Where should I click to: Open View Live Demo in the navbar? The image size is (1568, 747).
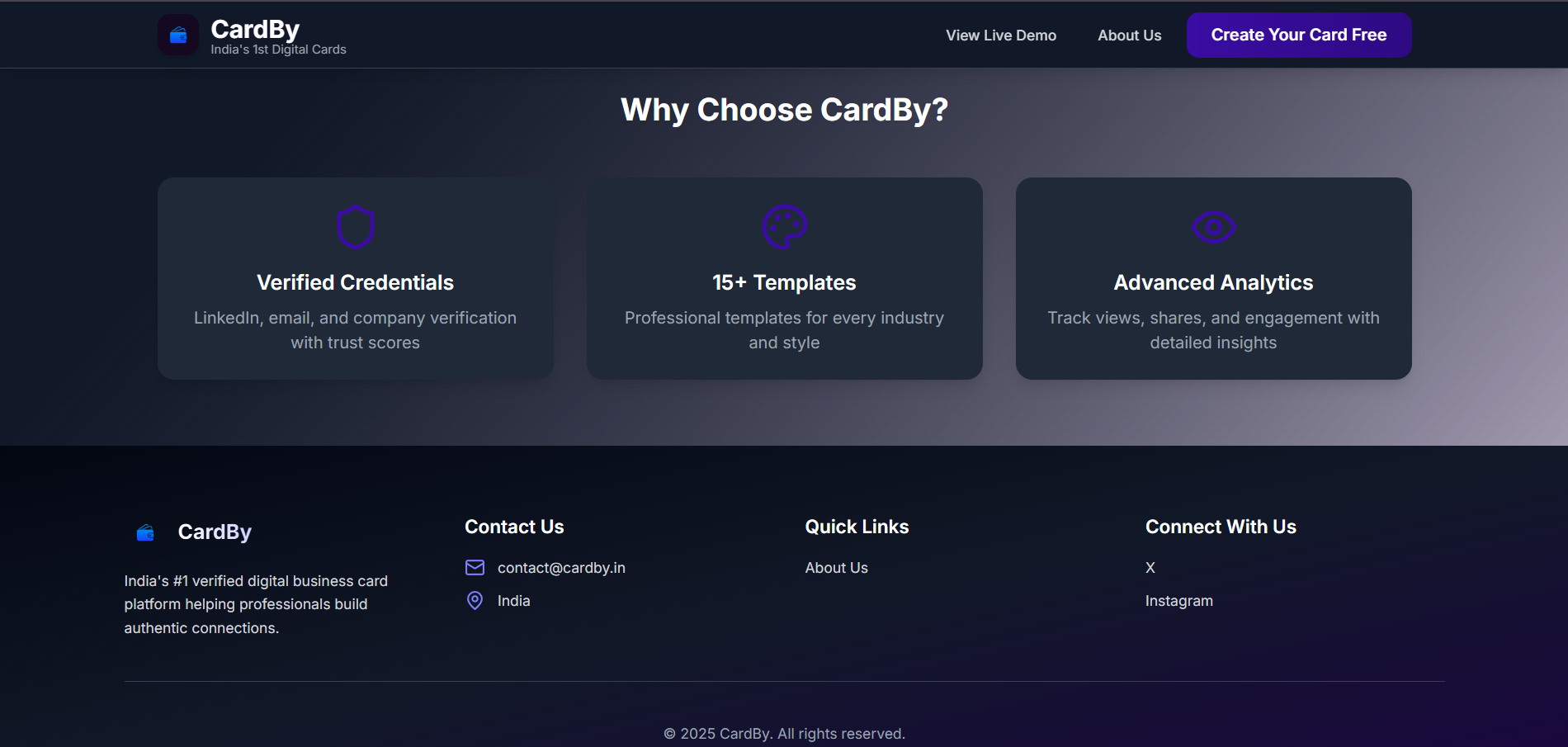(x=1001, y=35)
